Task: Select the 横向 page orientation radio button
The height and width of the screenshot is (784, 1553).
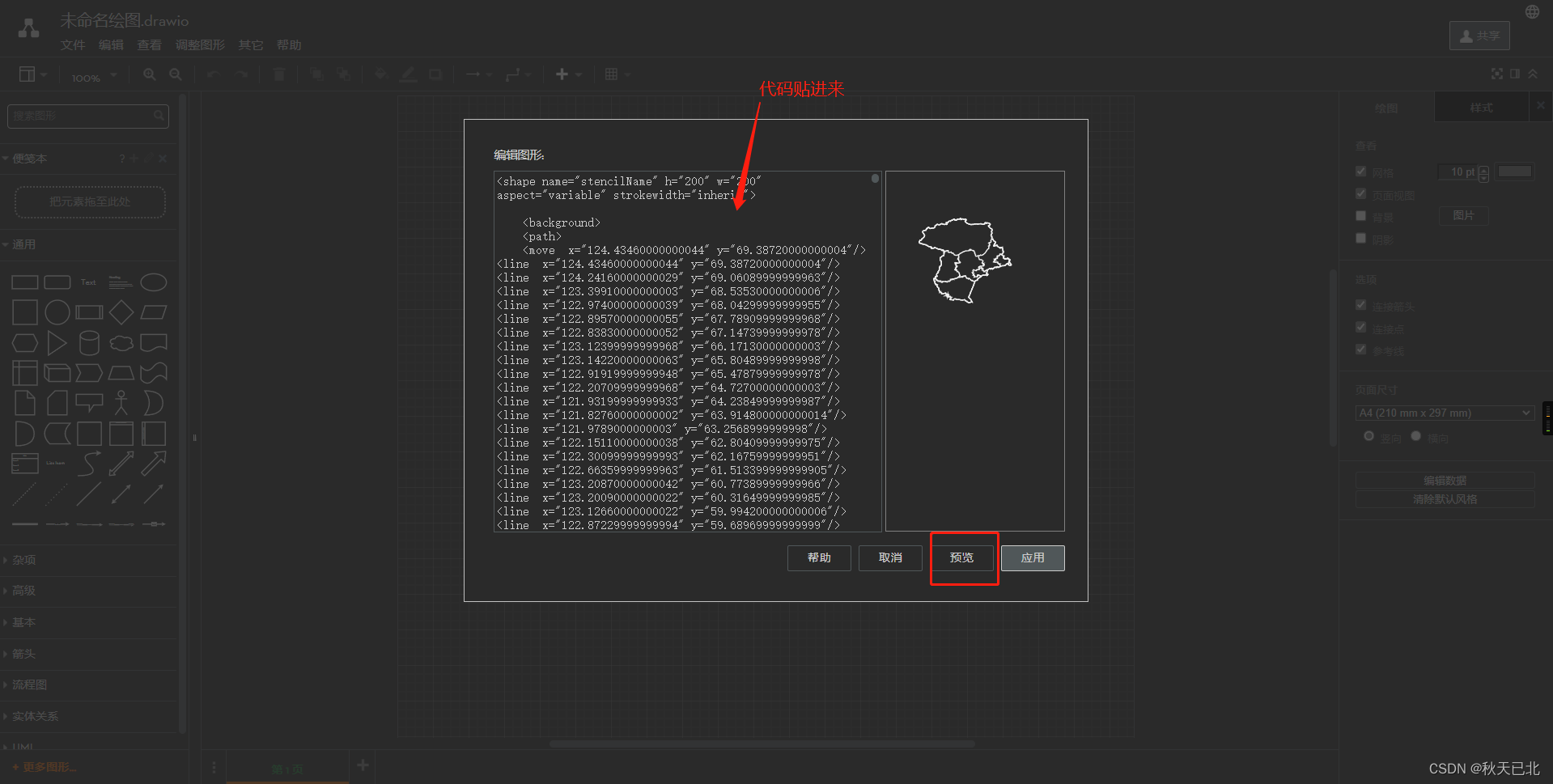Action: (x=1416, y=436)
